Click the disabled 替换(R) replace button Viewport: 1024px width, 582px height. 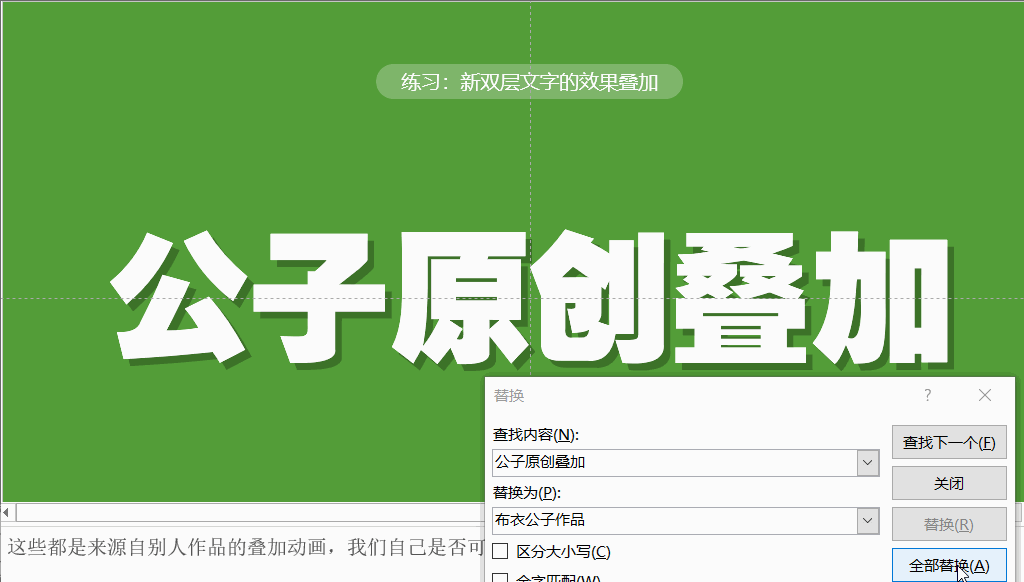pyautogui.click(x=948, y=523)
